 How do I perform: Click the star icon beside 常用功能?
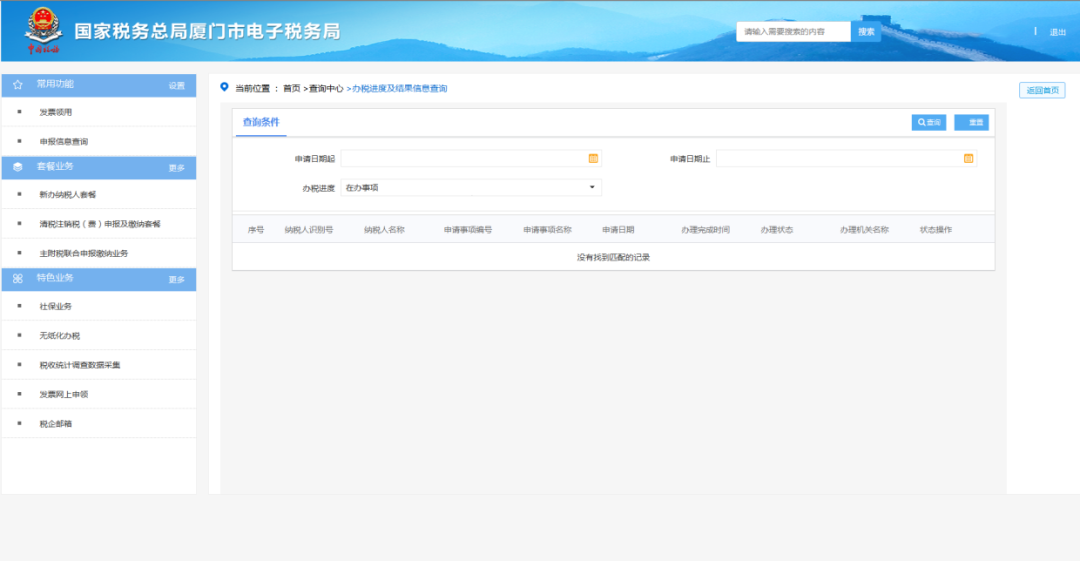(18, 85)
